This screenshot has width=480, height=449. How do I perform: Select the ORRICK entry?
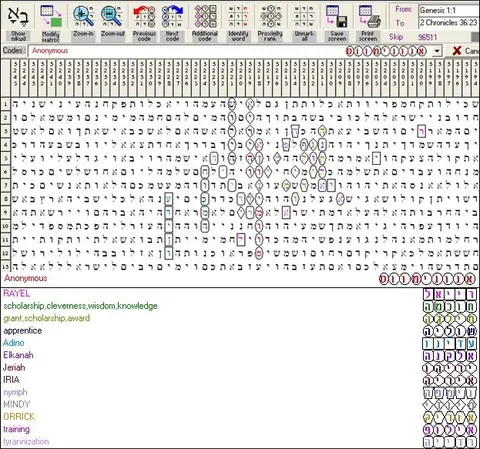point(19,417)
